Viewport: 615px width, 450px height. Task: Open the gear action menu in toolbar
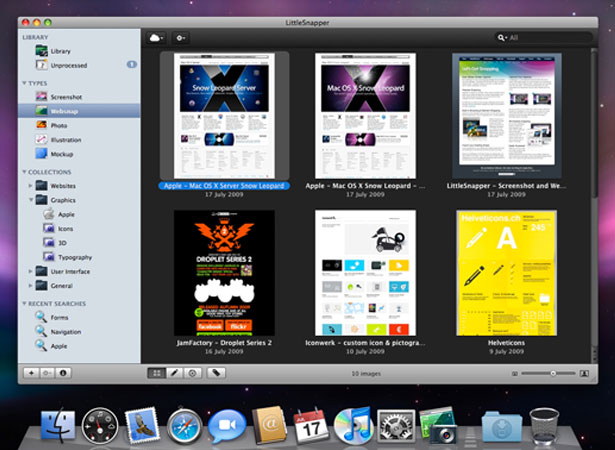180,38
